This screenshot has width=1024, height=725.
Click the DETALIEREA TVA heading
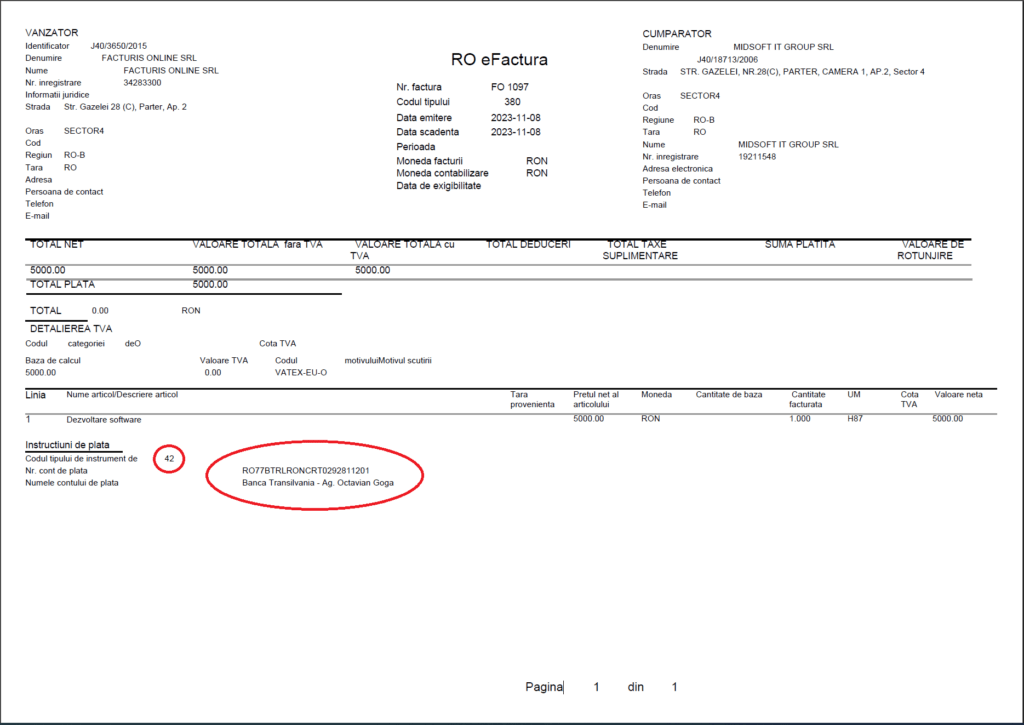[x=70, y=327]
